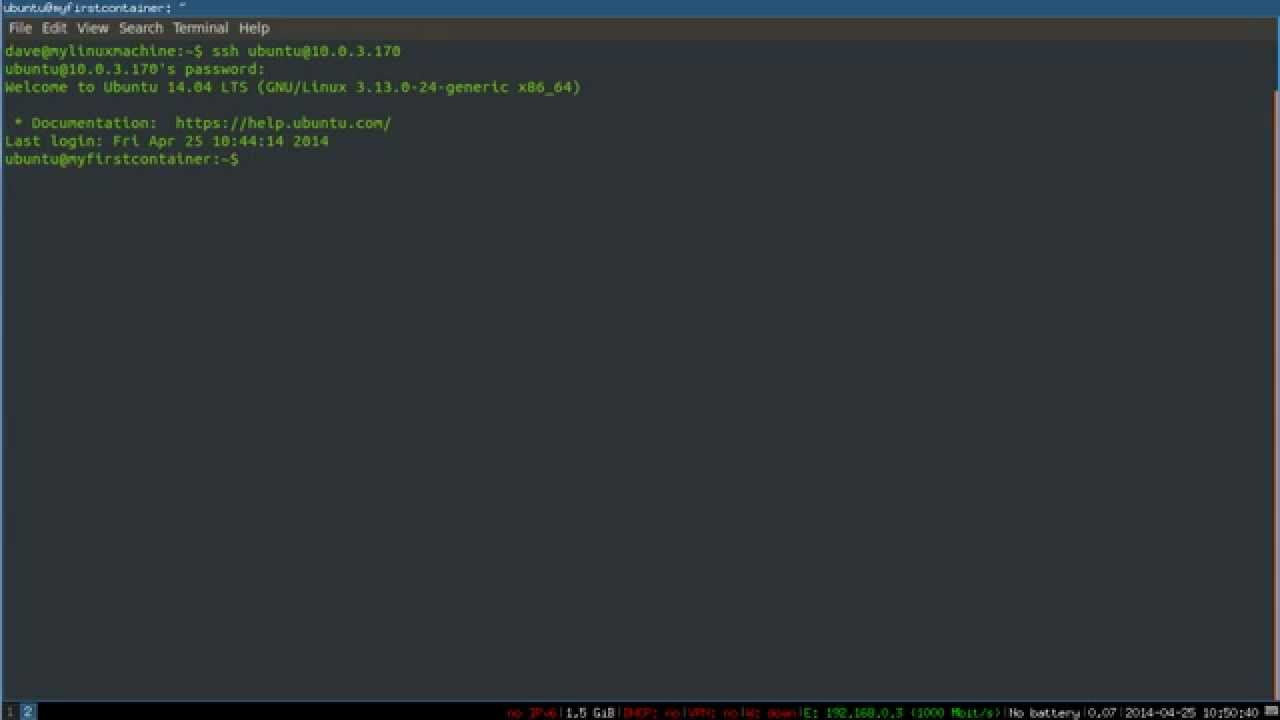Viewport: 1280px width, 720px height.
Task: Switch to workspace 1 in status bar
Action: pos(10,712)
